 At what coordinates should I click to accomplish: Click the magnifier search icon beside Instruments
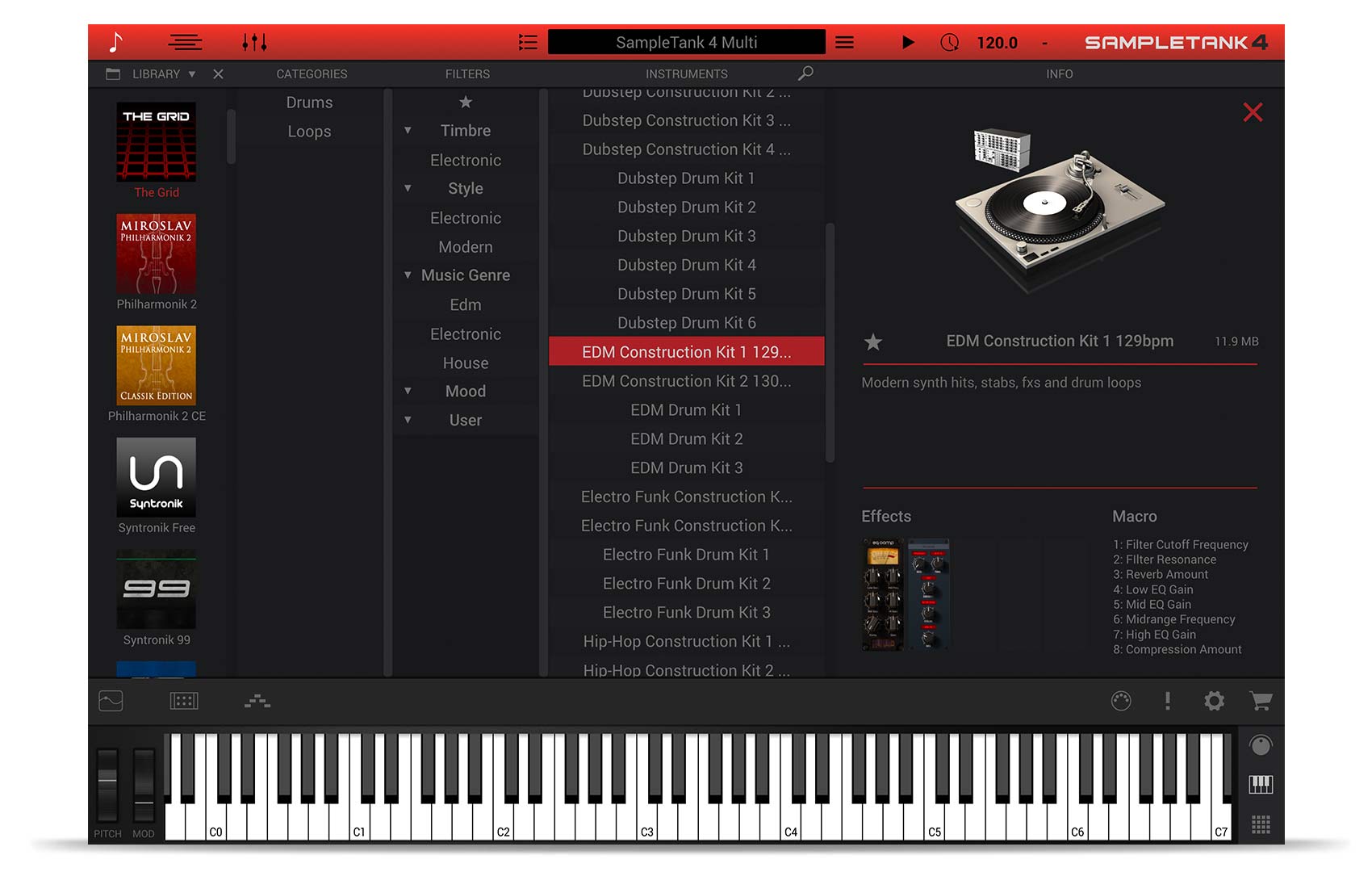point(805,73)
